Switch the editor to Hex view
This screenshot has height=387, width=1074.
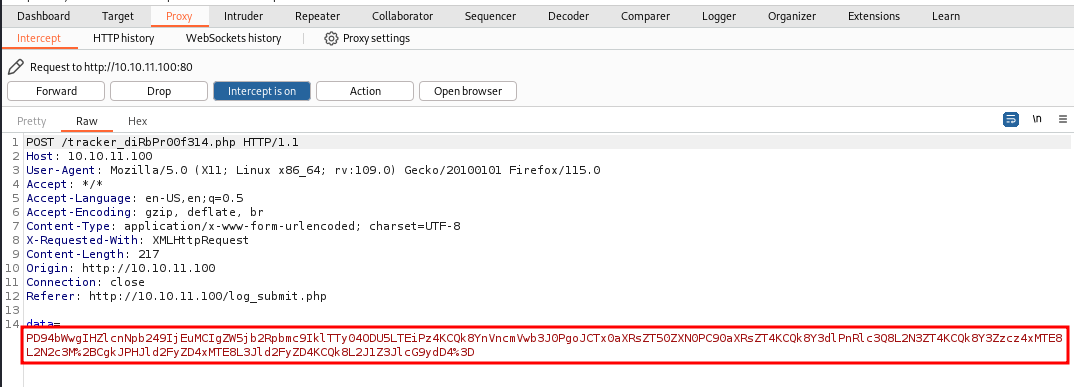138,121
